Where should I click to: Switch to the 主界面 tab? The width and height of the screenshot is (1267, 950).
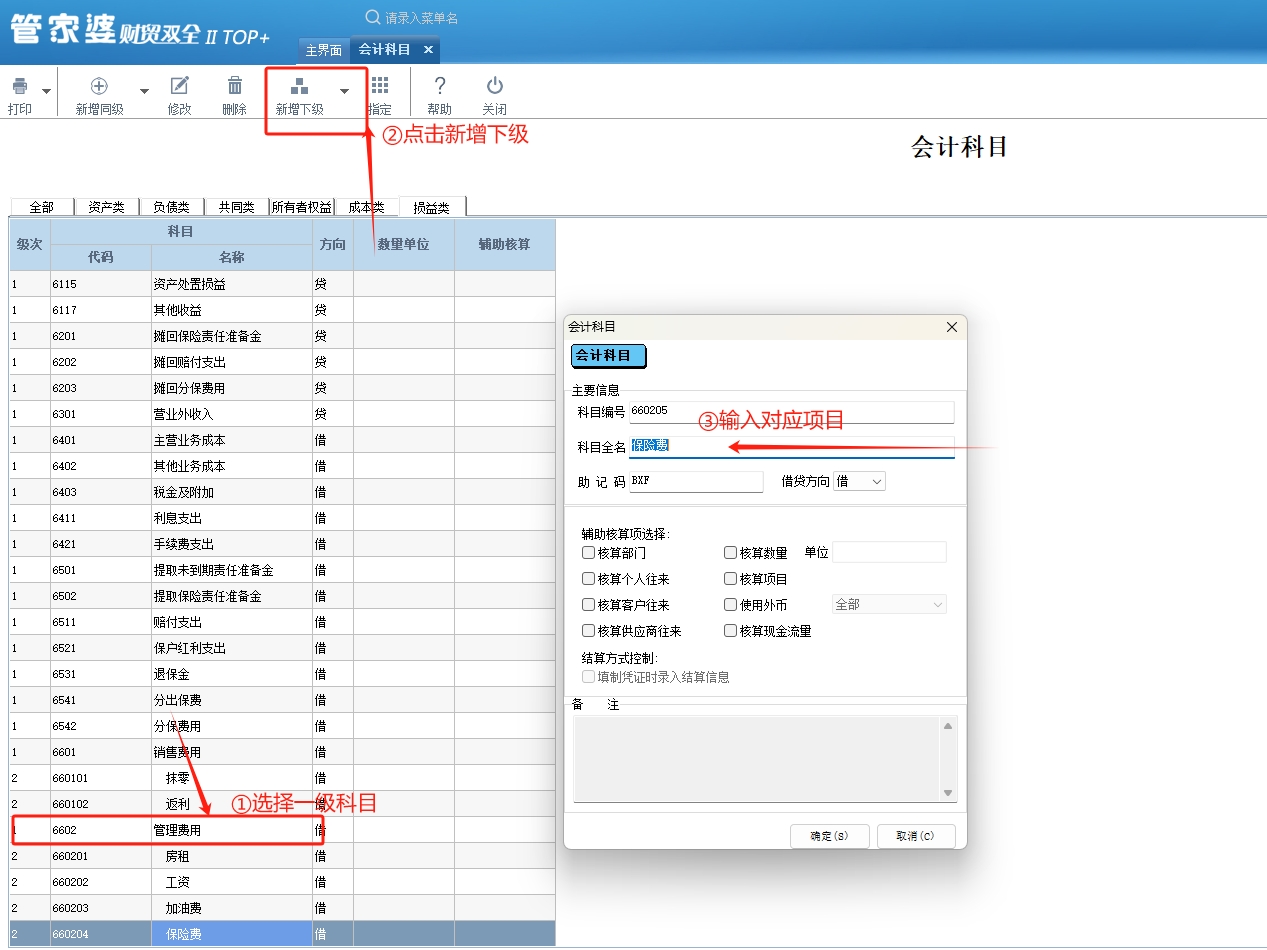[323, 49]
